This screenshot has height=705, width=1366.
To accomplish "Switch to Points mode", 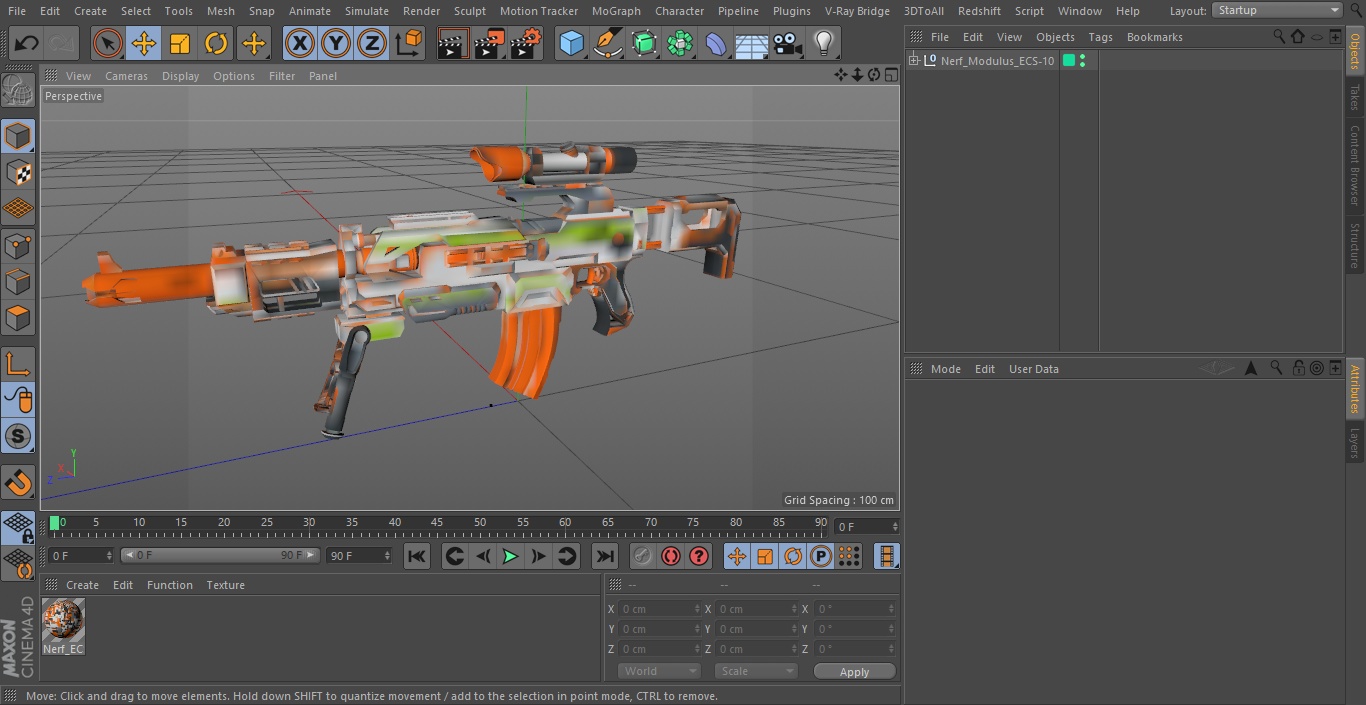I will click(18, 245).
